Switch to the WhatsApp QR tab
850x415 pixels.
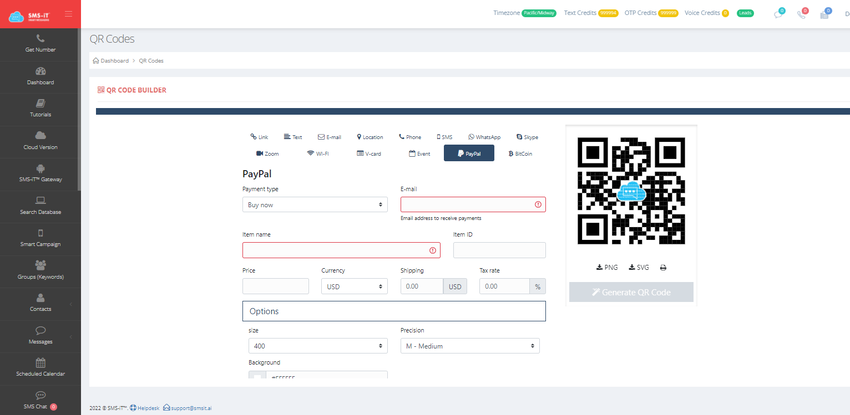click(x=485, y=137)
